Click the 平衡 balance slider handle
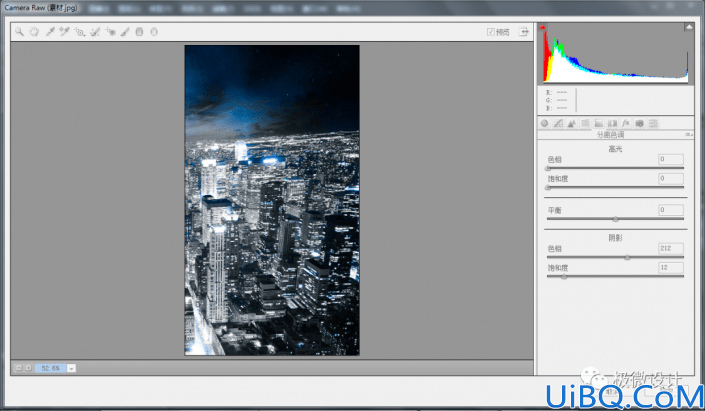 [616, 219]
